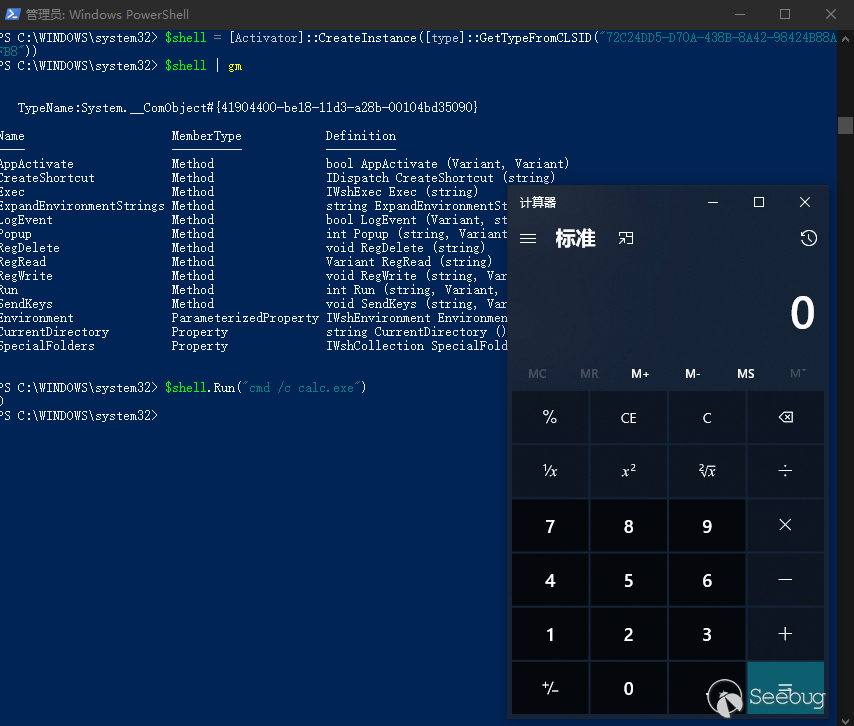
Task: Click the subtract operator key
Action: tap(785, 579)
